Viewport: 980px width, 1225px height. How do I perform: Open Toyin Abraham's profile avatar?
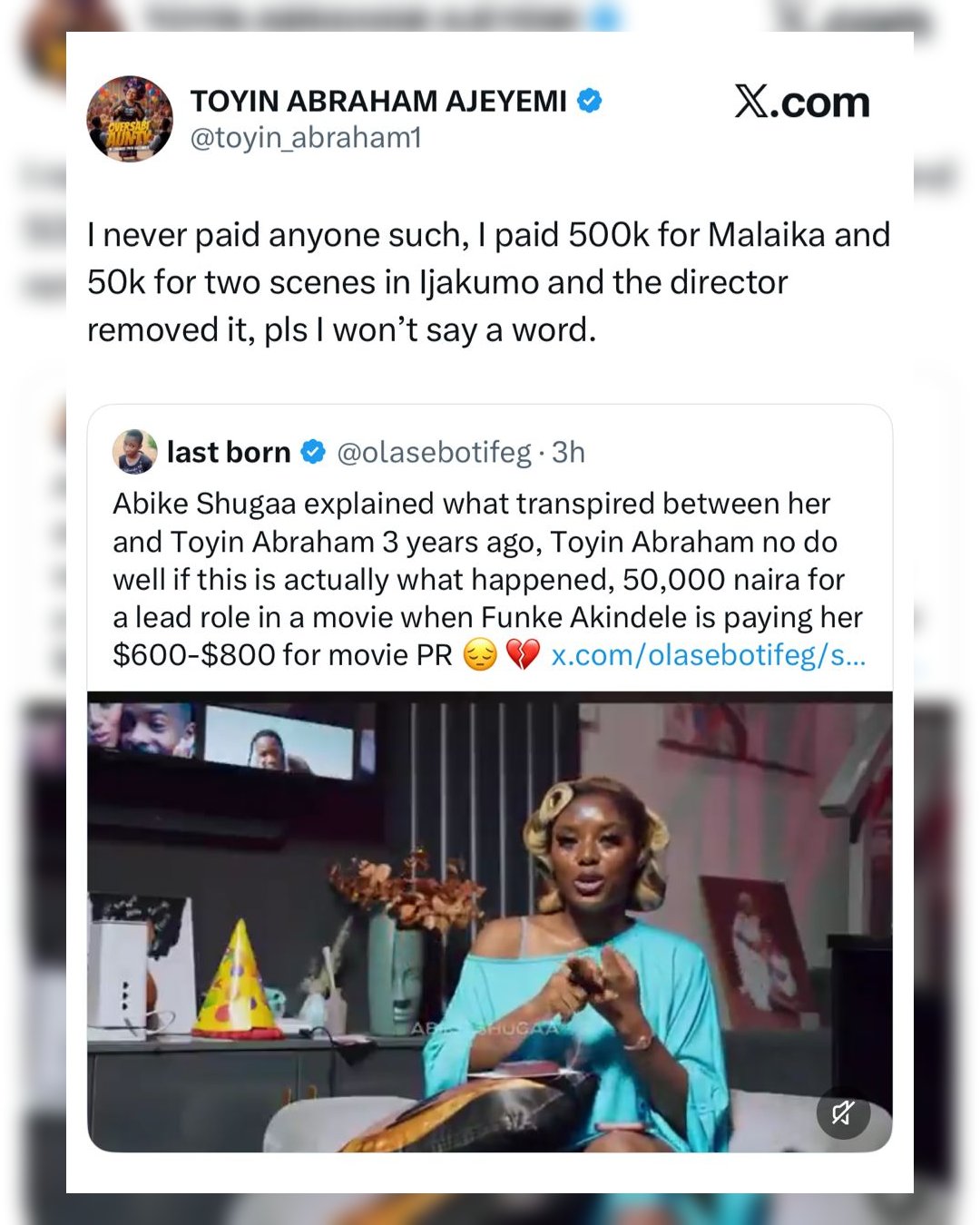pyautogui.click(x=129, y=119)
